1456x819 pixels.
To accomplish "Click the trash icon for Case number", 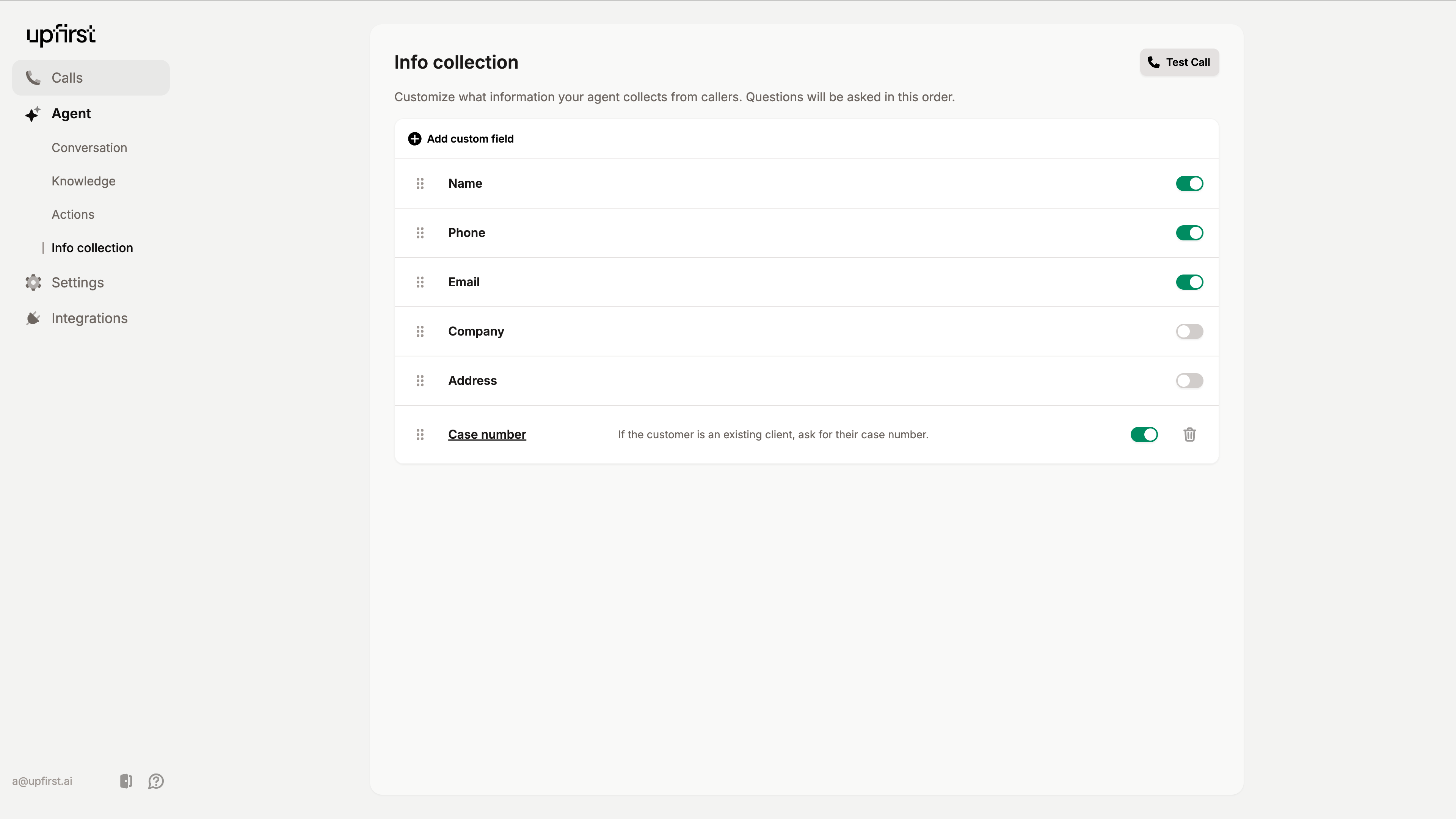I will [x=1189, y=434].
